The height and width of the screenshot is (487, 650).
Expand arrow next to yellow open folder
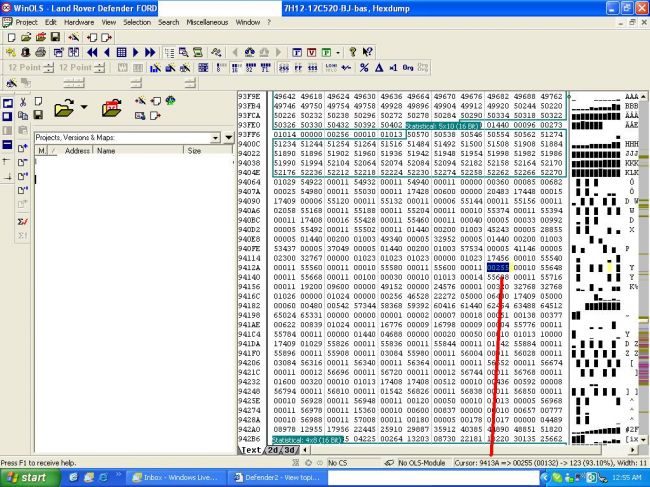click(84, 107)
